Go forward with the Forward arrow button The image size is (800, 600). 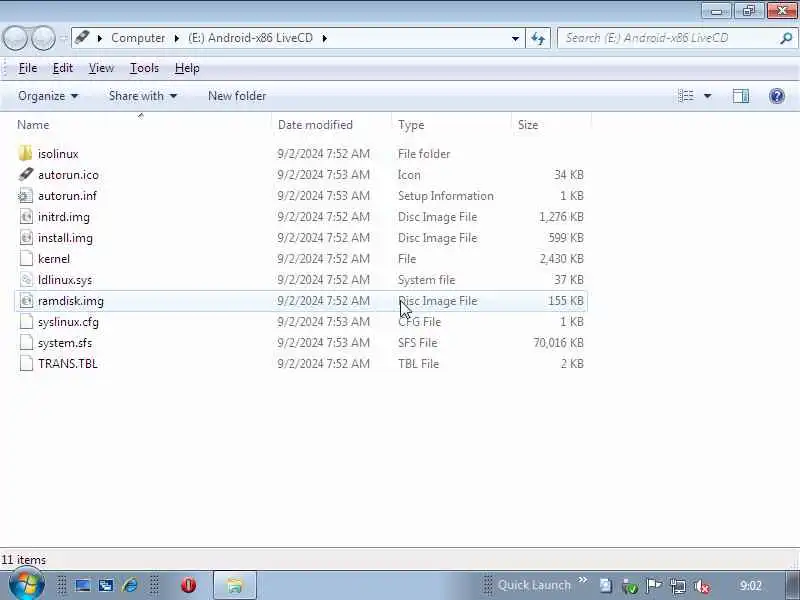coord(43,38)
